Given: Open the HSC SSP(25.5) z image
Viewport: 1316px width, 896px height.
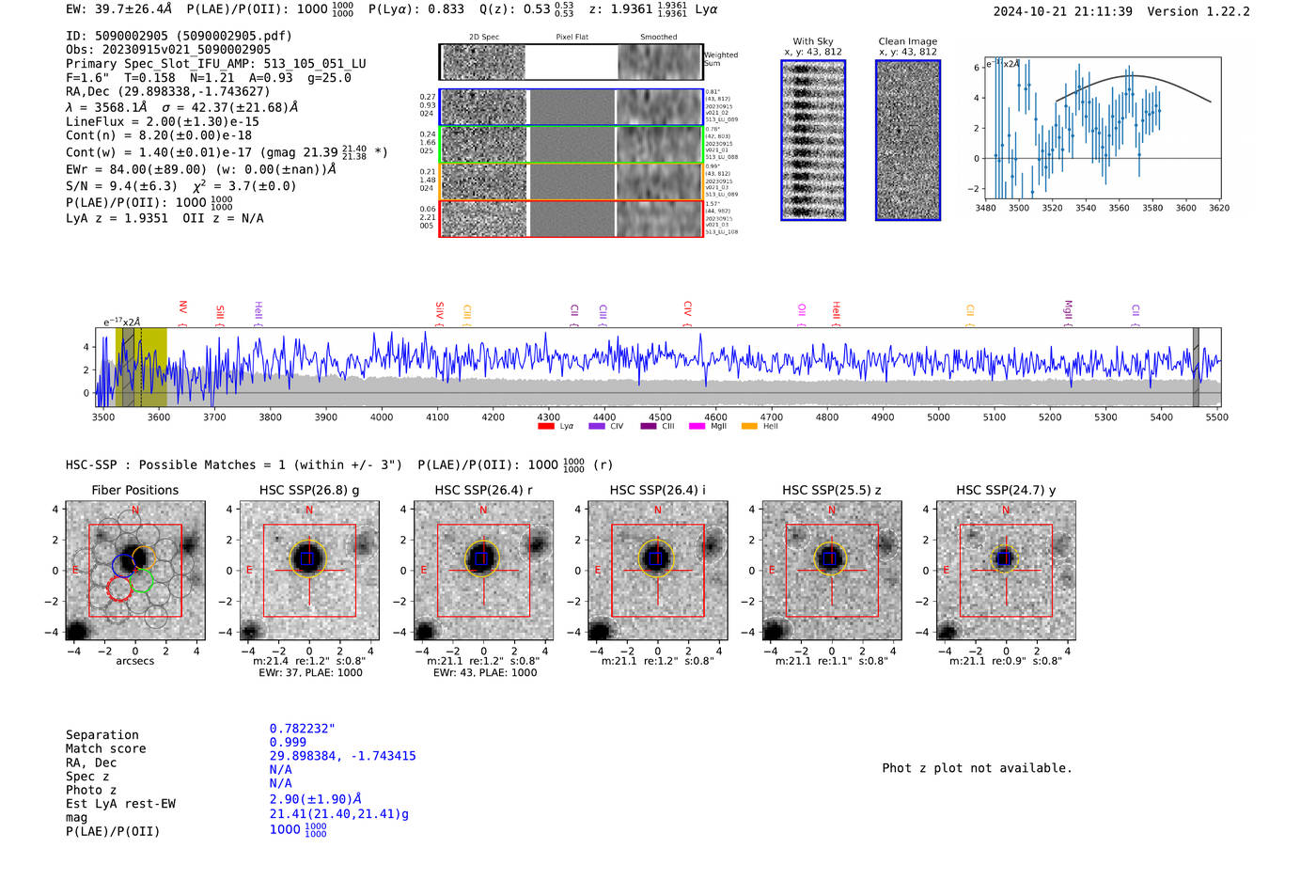Looking at the screenshot, I should pyautogui.click(x=831, y=571).
